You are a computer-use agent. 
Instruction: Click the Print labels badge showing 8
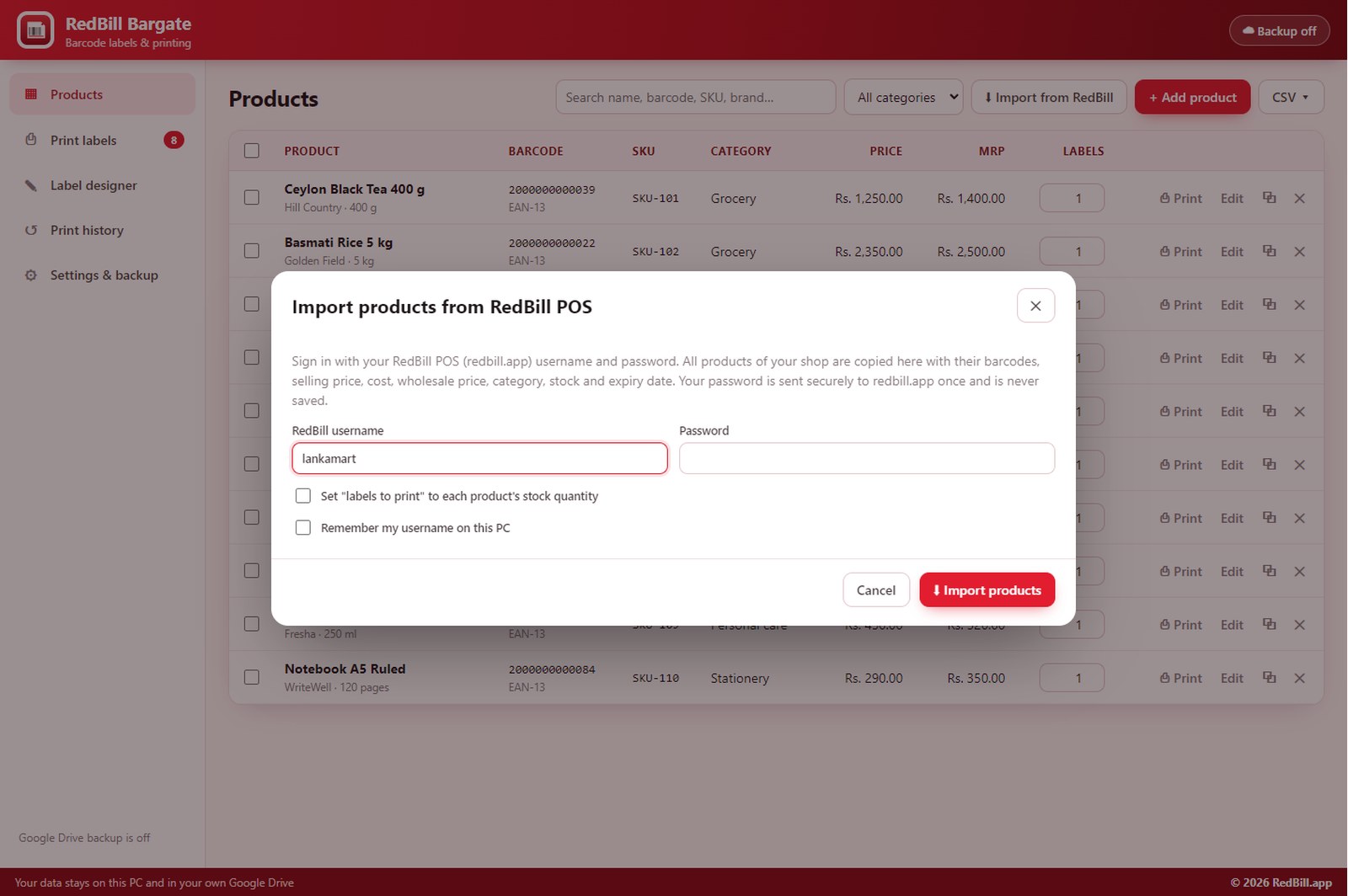tap(174, 140)
